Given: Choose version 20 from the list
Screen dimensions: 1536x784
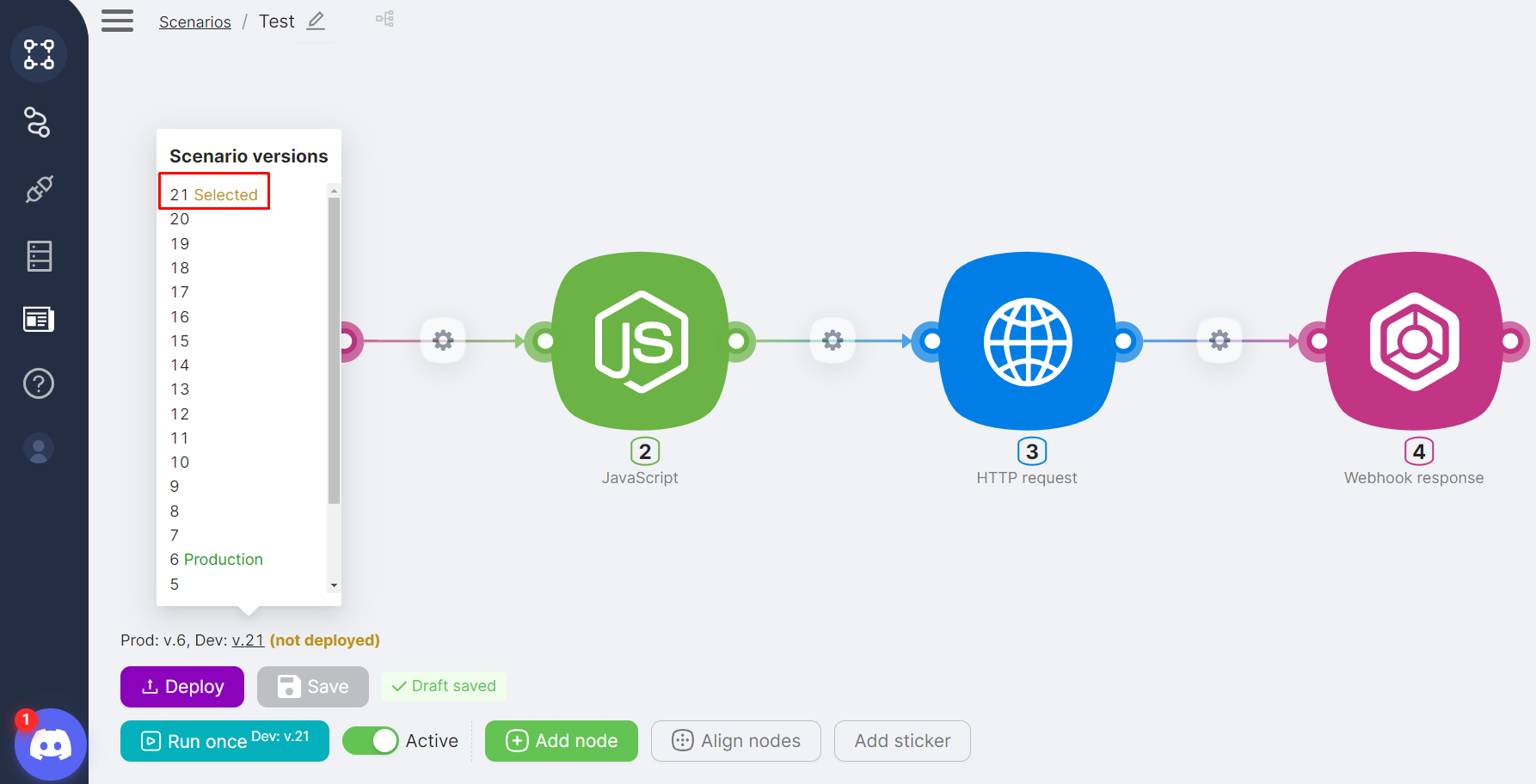Looking at the screenshot, I should pyautogui.click(x=180, y=219).
